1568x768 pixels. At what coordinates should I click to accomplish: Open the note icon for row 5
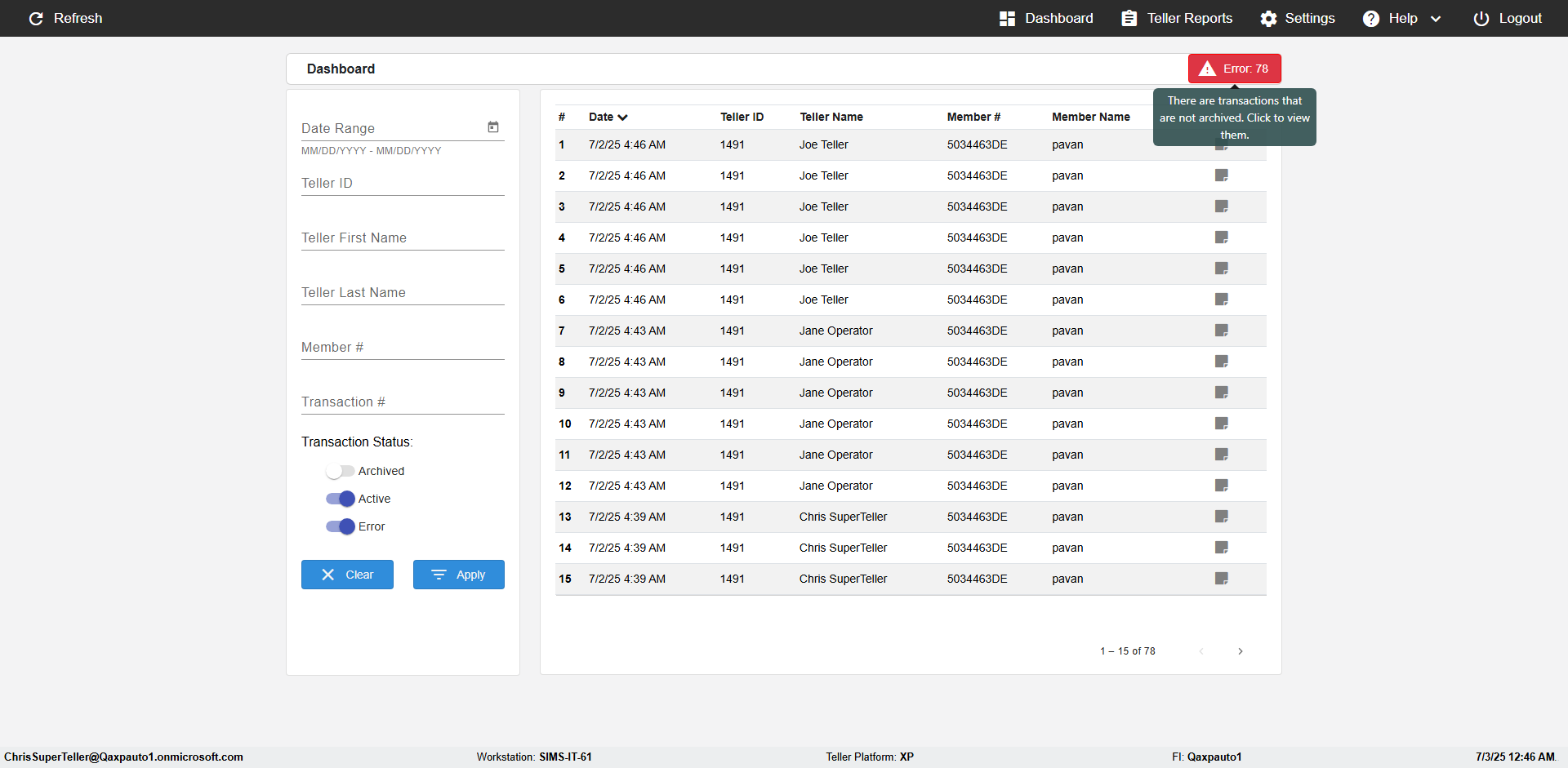click(1222, 269)
